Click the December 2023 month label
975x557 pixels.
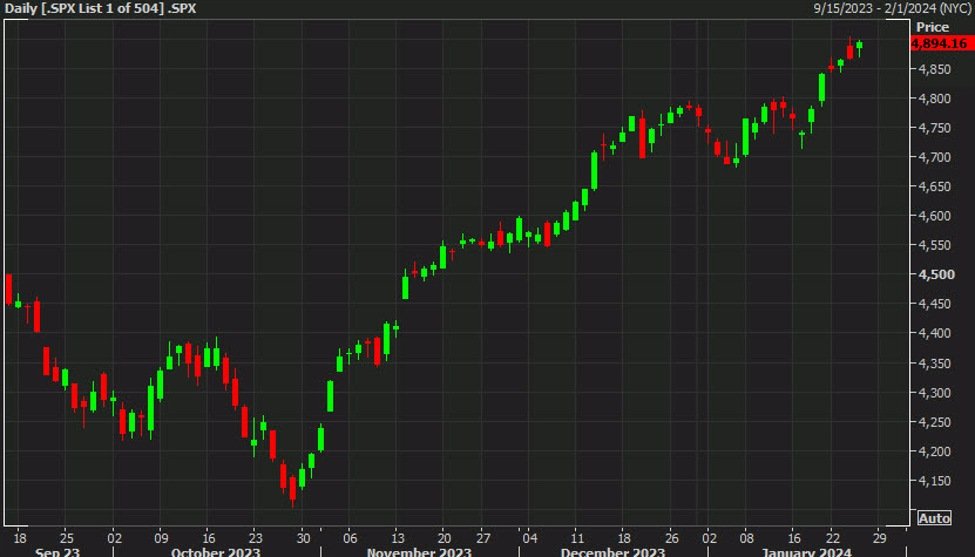(612, 552)
